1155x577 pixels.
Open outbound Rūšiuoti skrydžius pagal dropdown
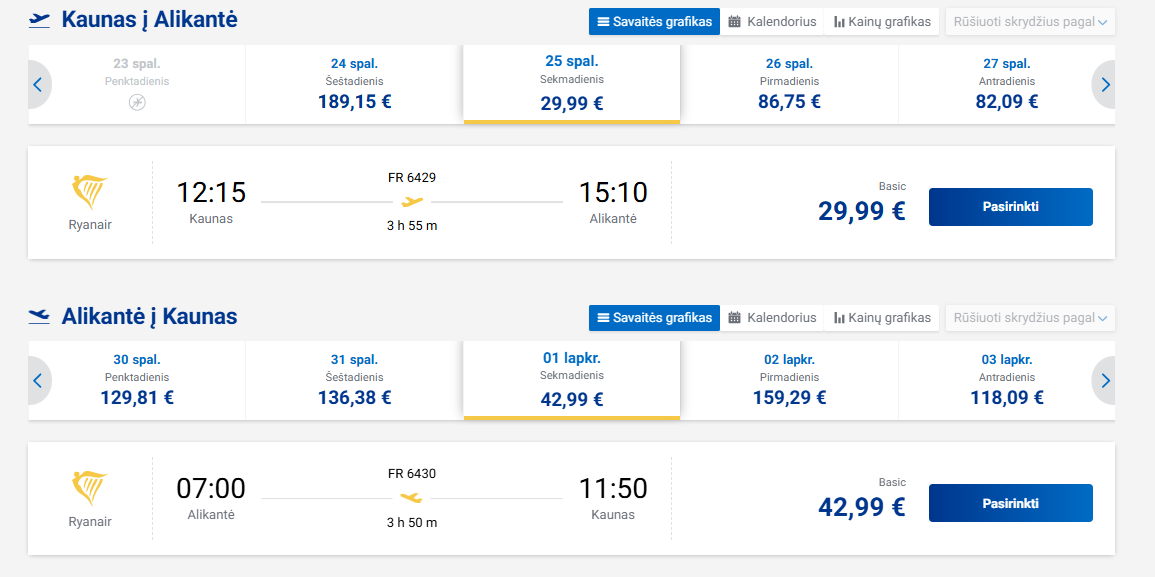click(1030, 21)
